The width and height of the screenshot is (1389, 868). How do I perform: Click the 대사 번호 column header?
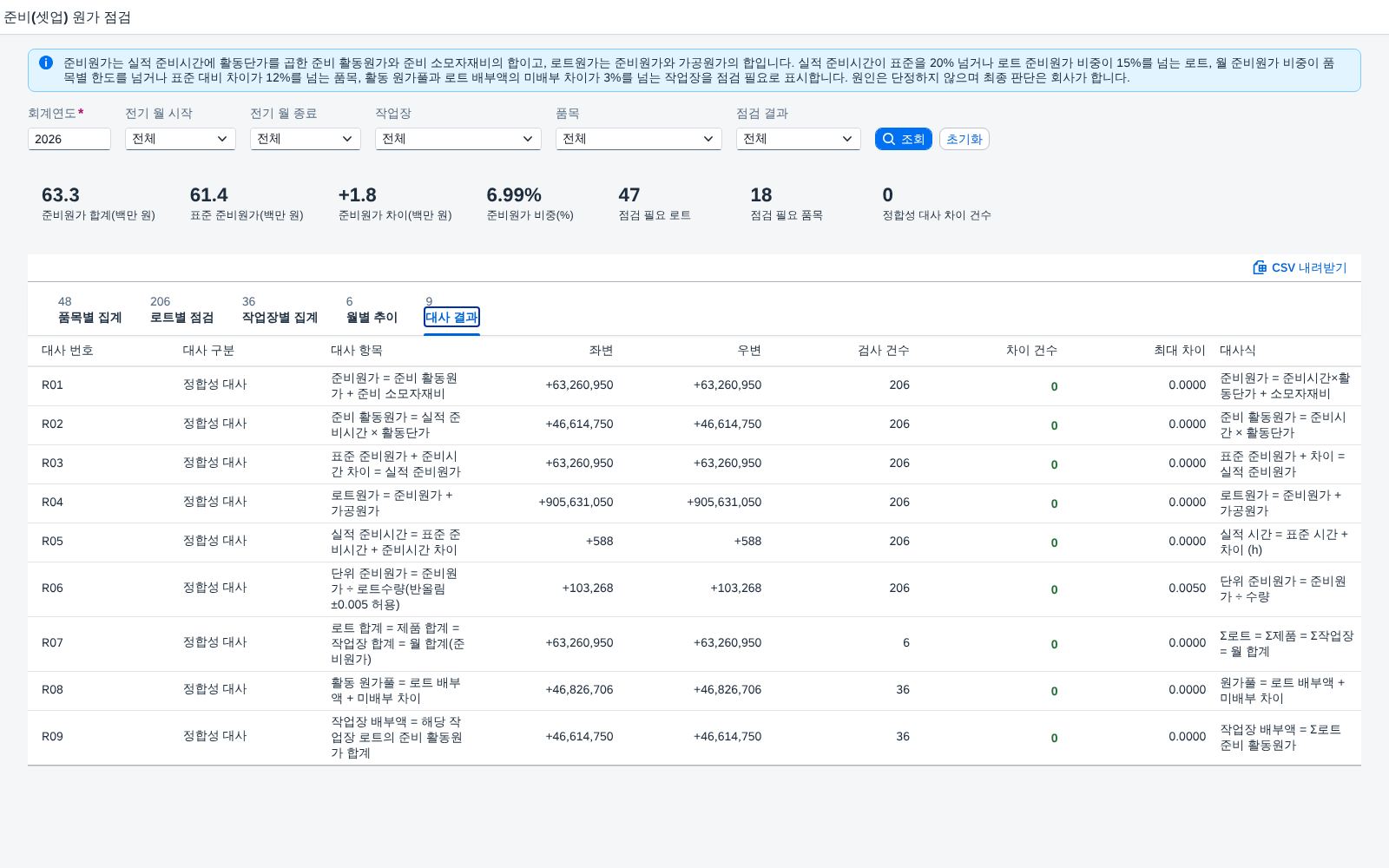[x=68, y=351]
